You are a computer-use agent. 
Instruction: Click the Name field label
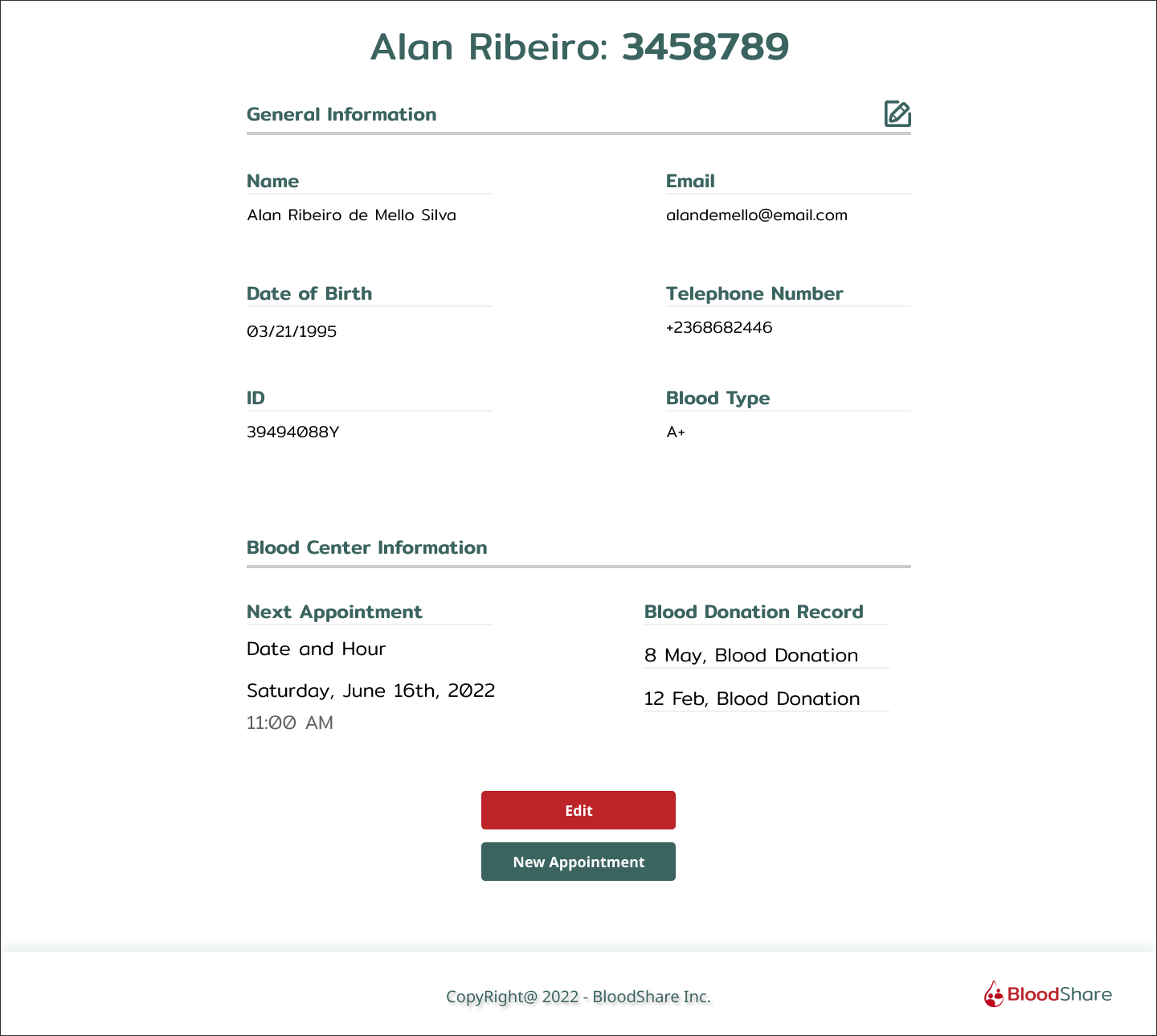[x=272, y=181]
